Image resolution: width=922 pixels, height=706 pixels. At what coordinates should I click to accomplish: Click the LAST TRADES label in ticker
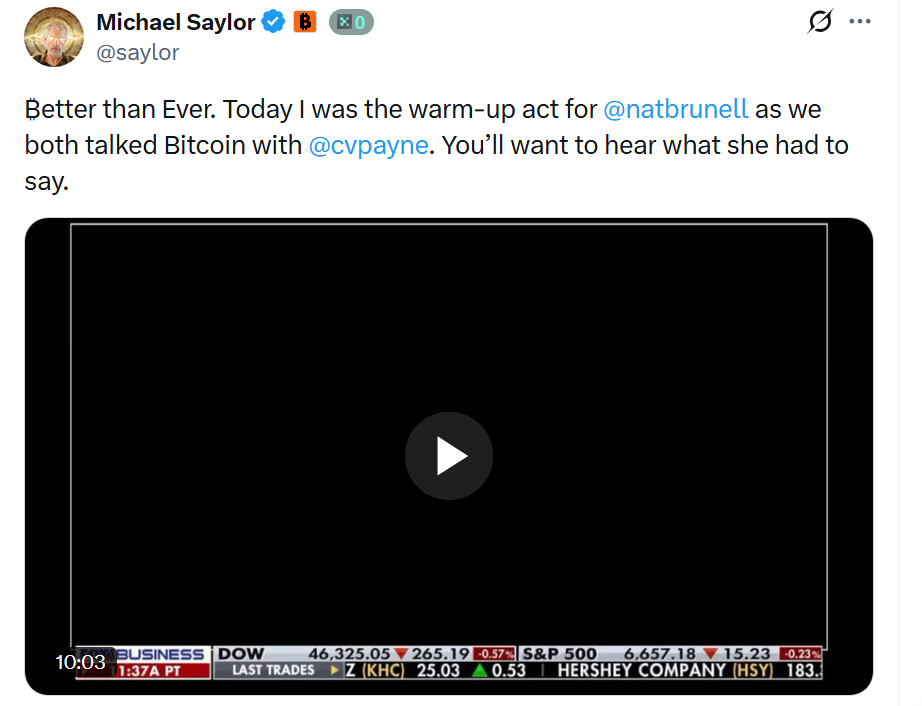[x=273, y=670]
